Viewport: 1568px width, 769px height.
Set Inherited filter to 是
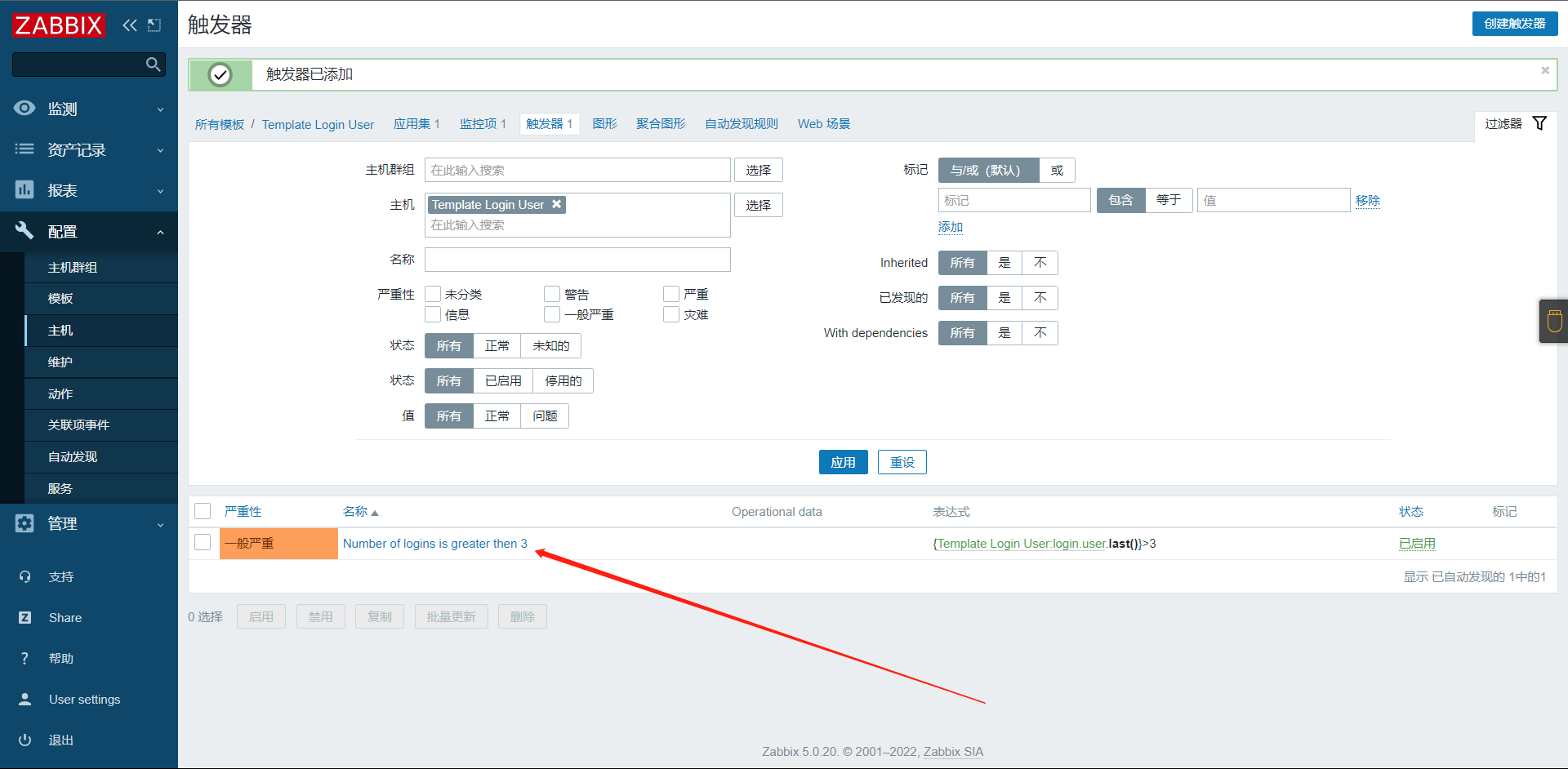coord(1004,263)
